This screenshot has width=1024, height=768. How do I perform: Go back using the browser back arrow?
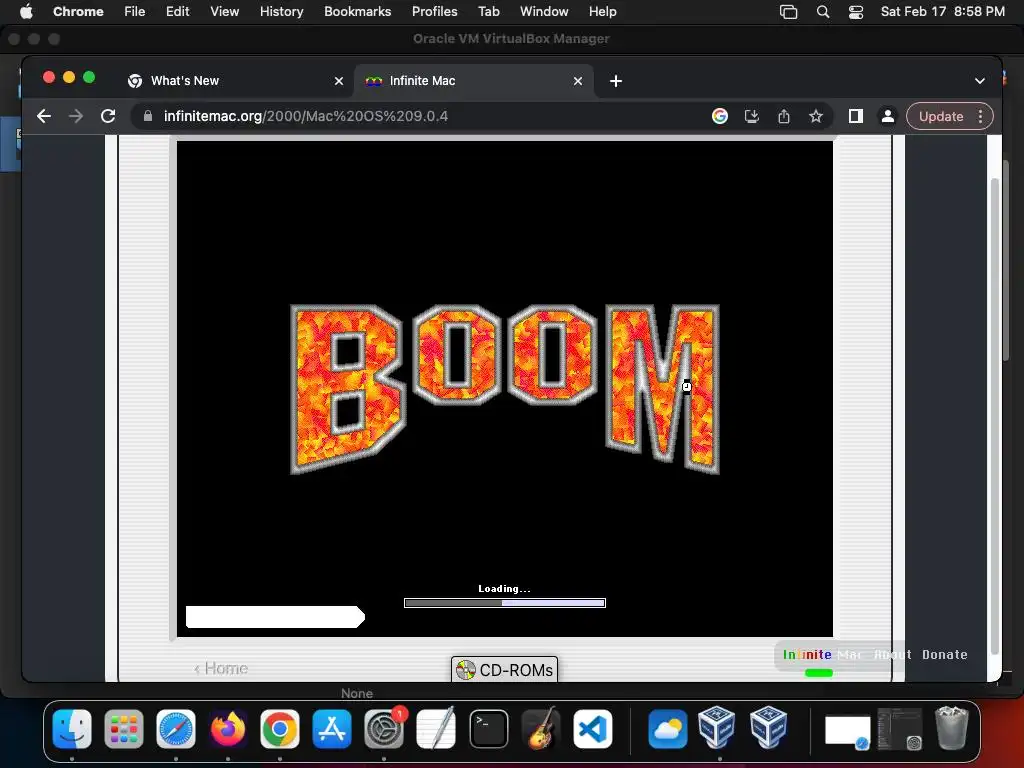click(x=44, y=116)
